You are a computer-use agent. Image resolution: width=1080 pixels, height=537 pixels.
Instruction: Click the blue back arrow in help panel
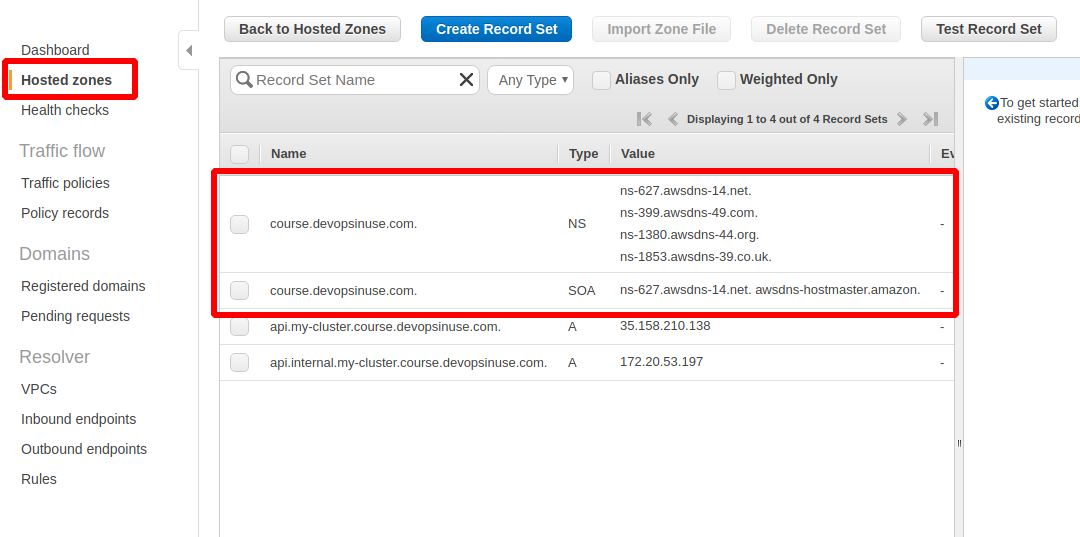[992, 103]
